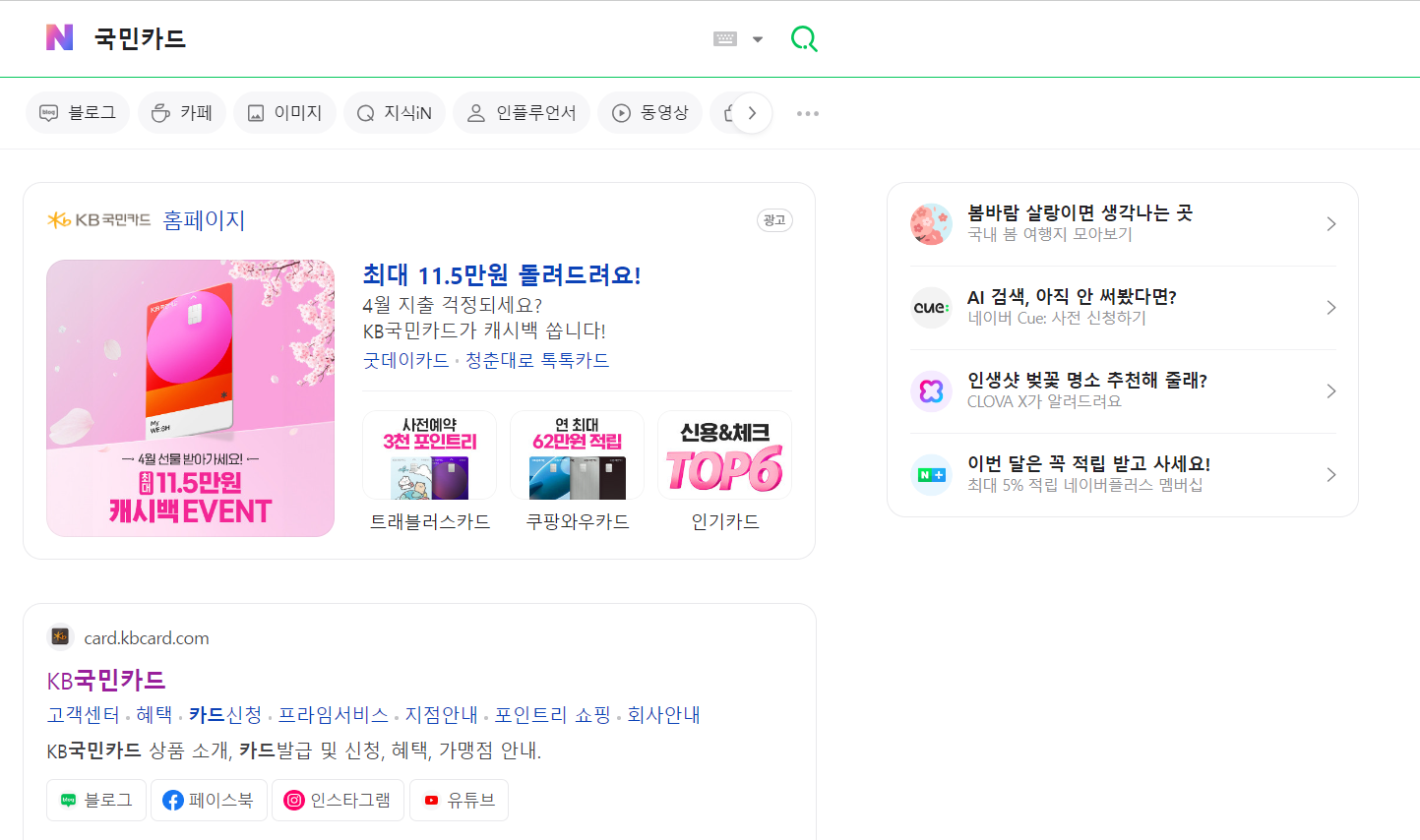
Task: Open the virtual keyboard icon
Action: 725,39
